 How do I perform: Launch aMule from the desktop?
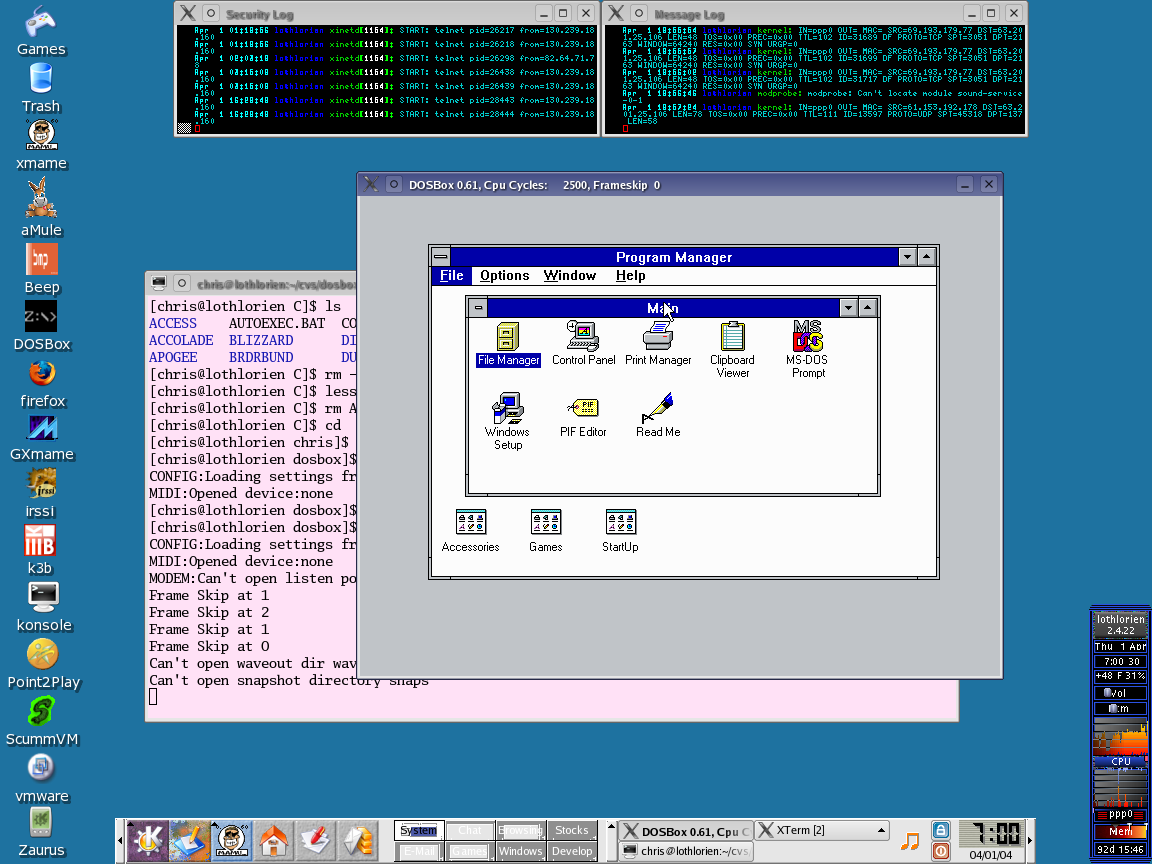[x=41, y=207]
